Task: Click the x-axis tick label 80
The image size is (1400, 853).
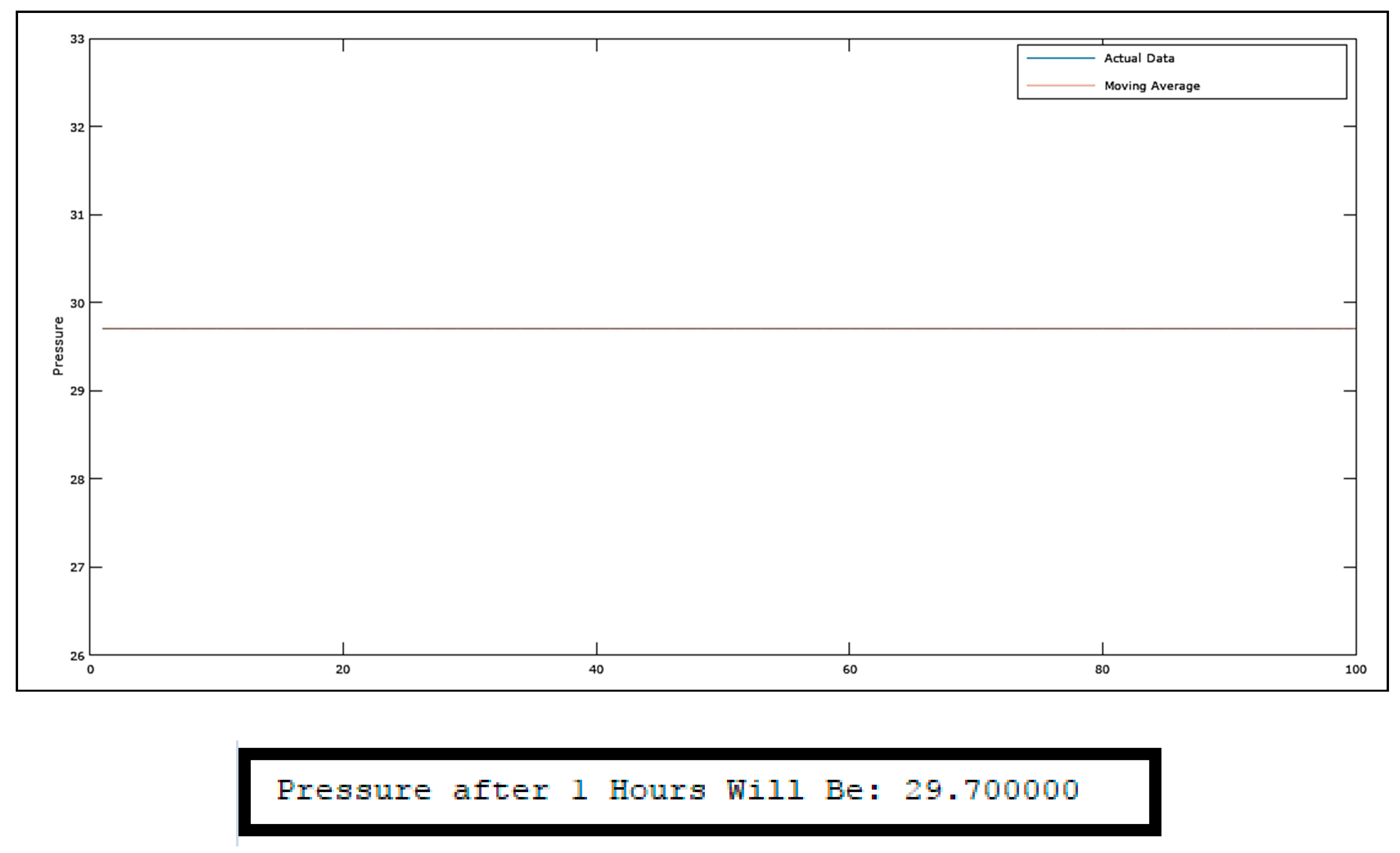Action: [x=1102, y=670]
